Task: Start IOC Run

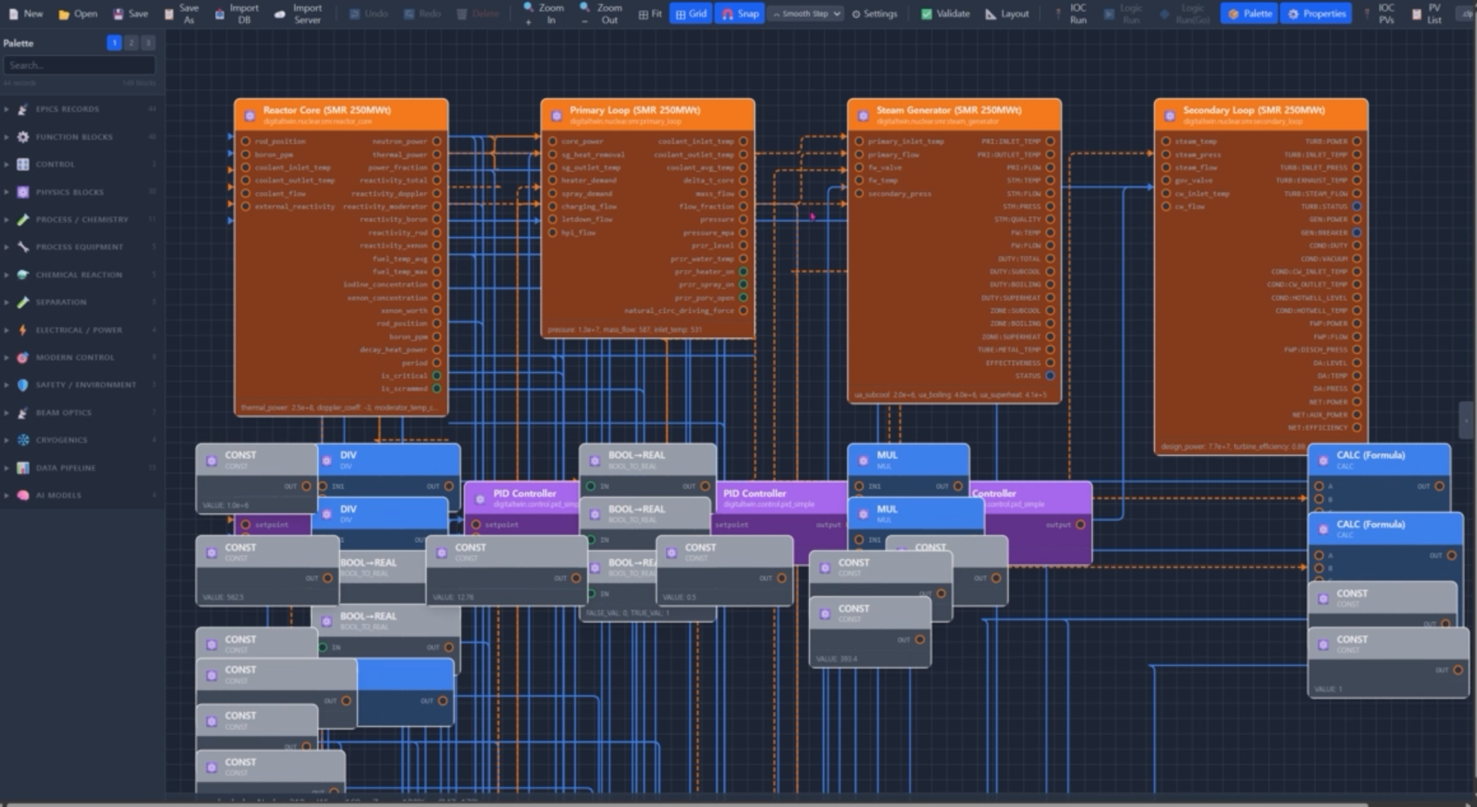Action: point(1071,14)
